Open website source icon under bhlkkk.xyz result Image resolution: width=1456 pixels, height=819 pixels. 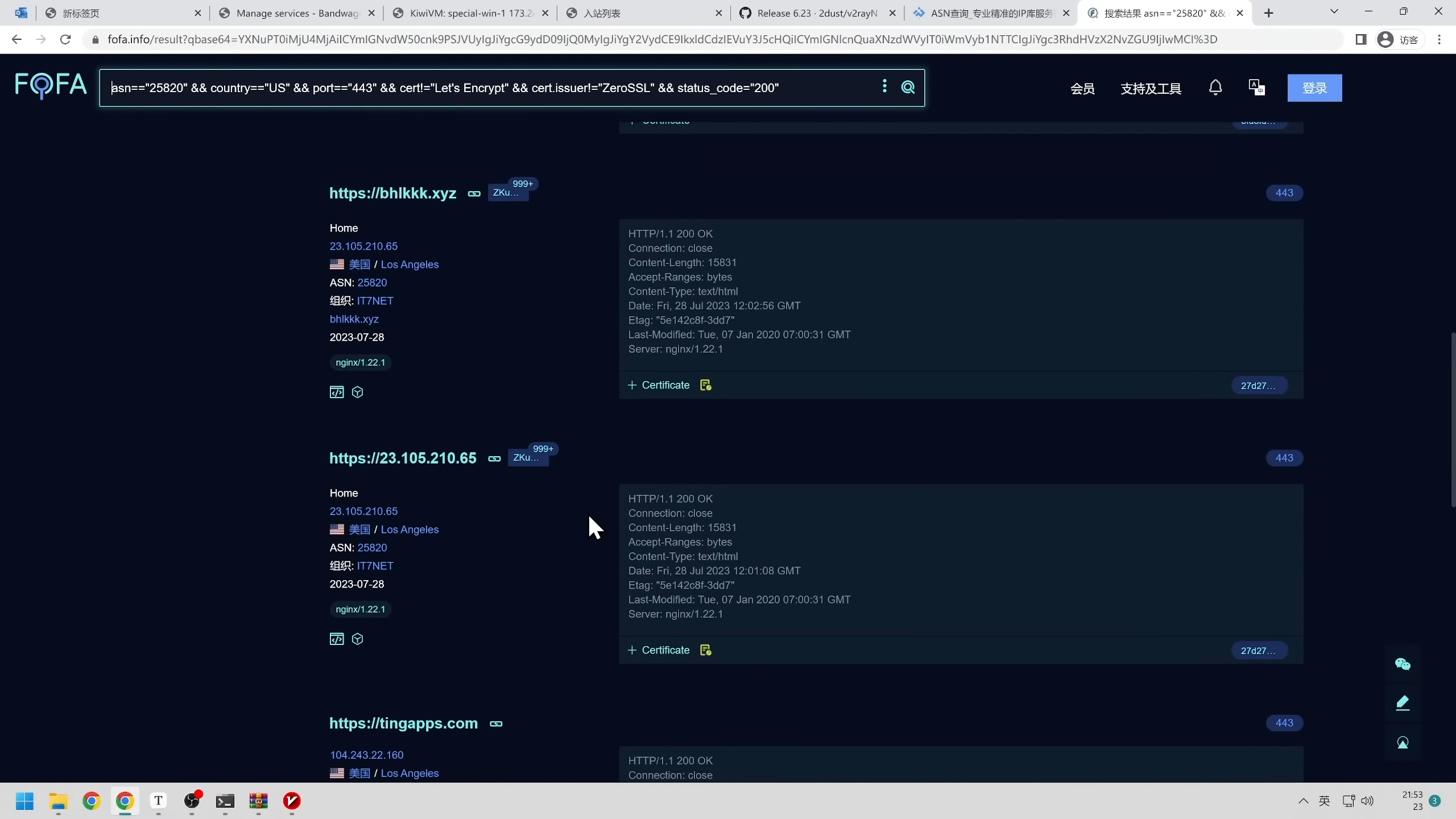click(337, 392)
